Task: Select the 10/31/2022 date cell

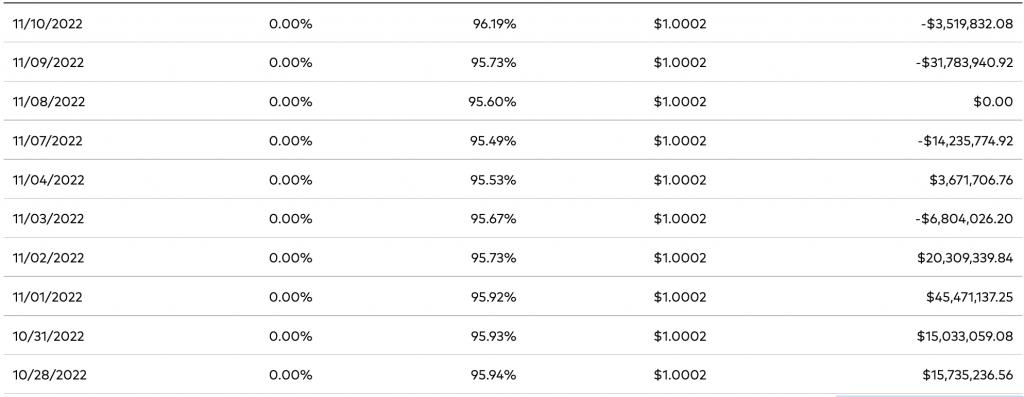Action: pos(48,336)
